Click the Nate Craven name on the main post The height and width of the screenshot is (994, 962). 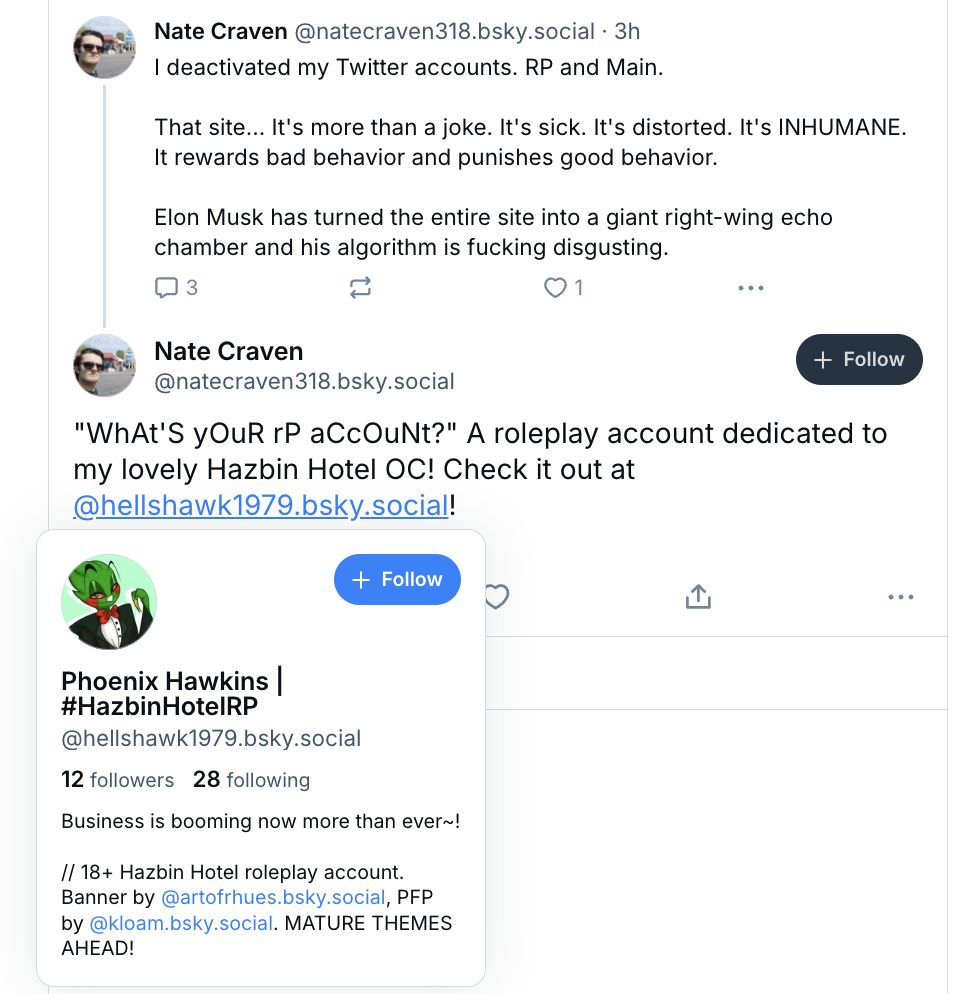[228, 351]
